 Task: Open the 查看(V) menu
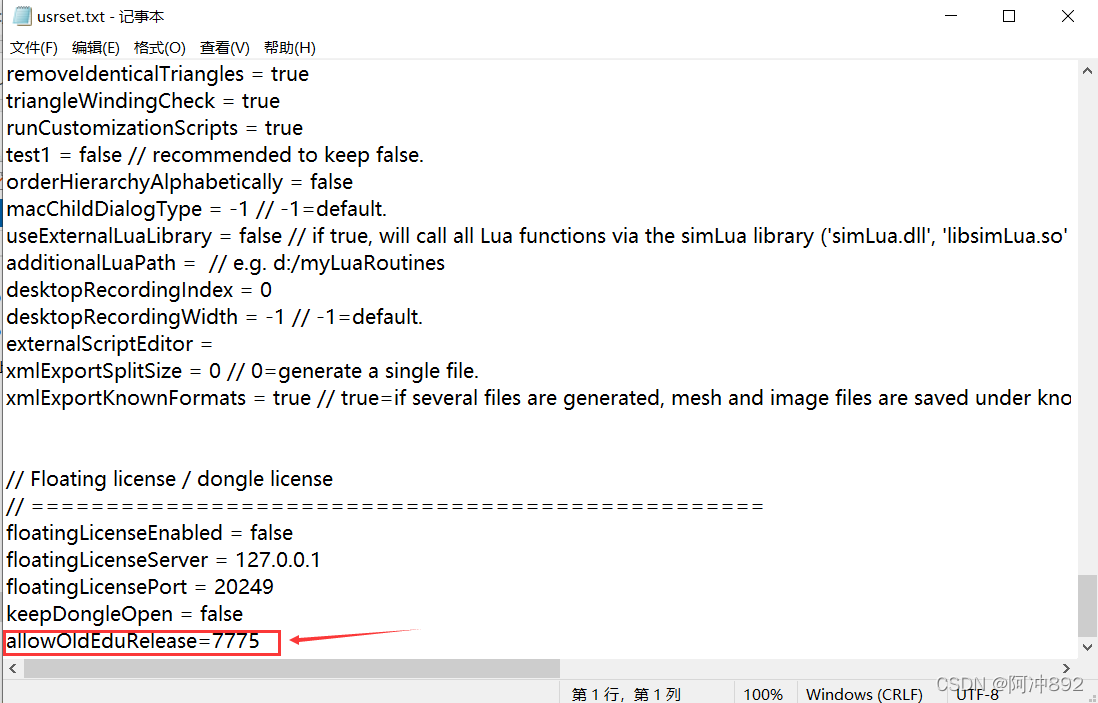[x=225, y=48]
